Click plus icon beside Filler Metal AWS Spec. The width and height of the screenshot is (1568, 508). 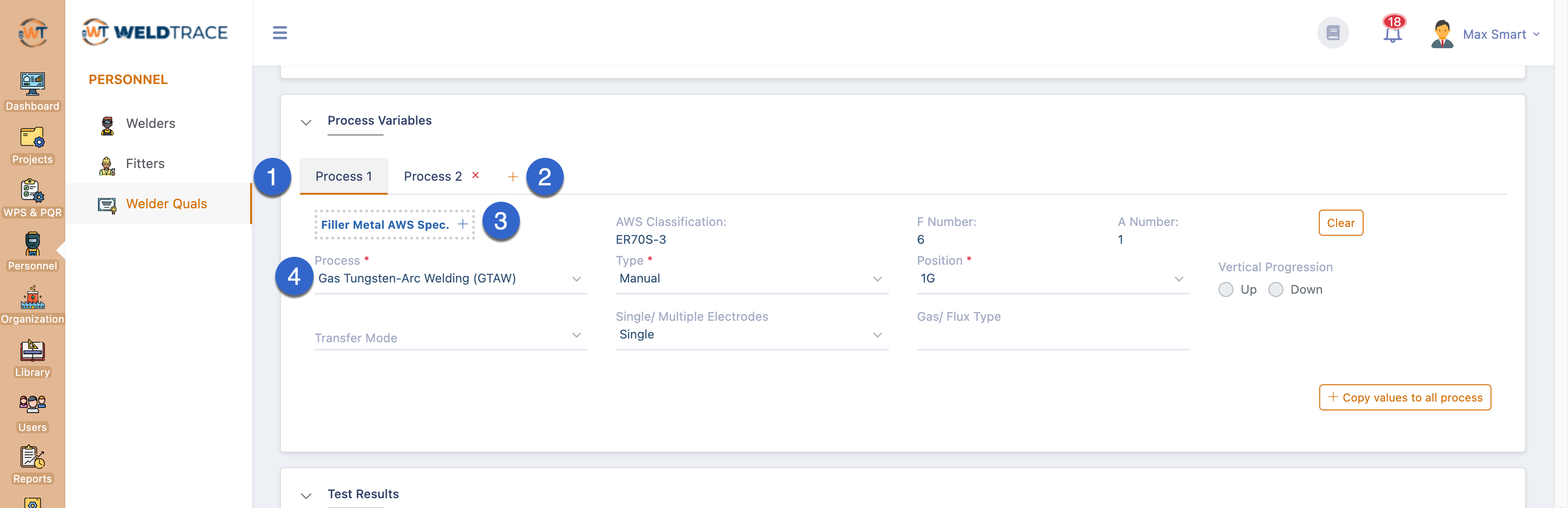pyautogui.click(x=462, y=224)
